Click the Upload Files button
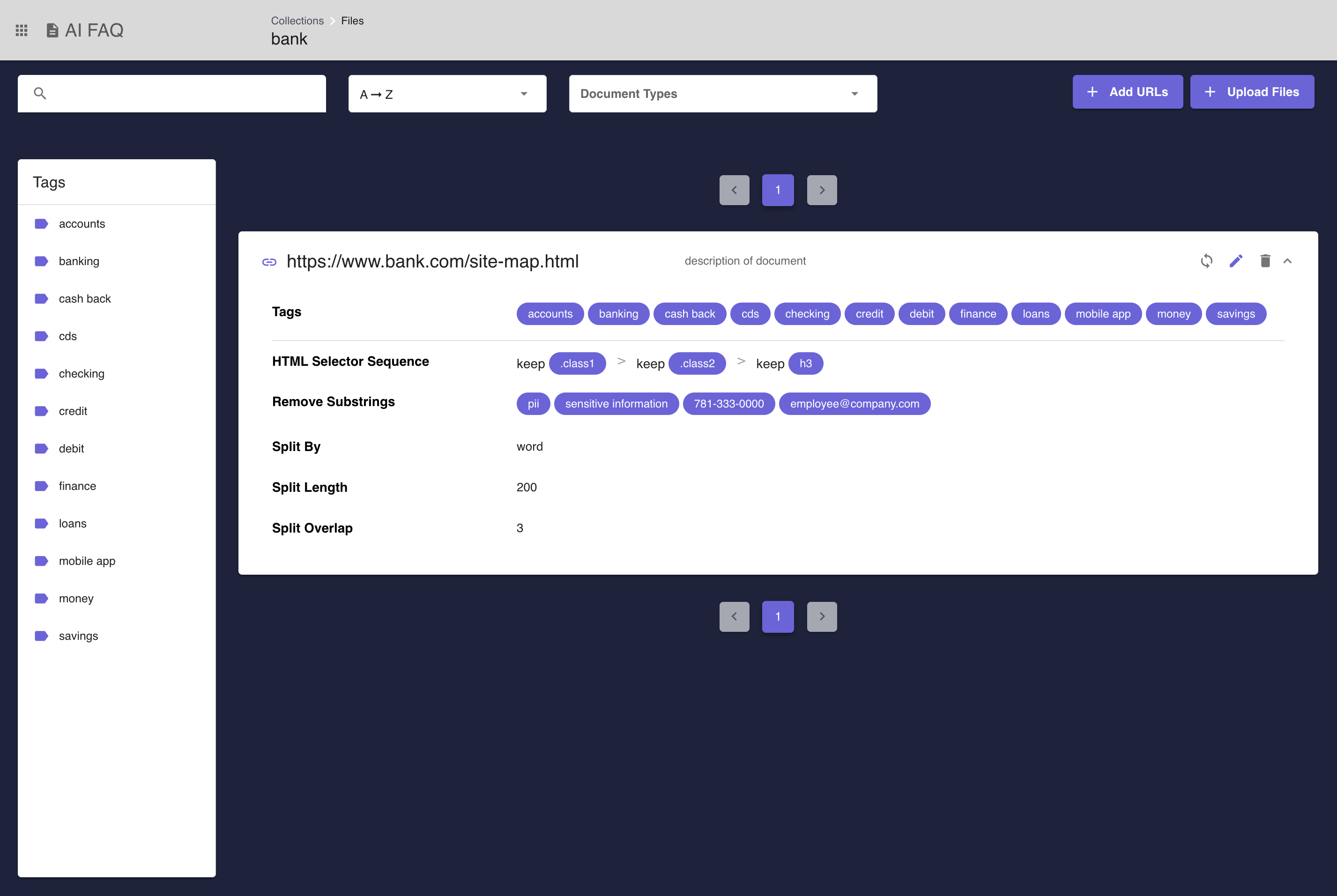This screenshot has width=1337, height=896. point(1252,91)
